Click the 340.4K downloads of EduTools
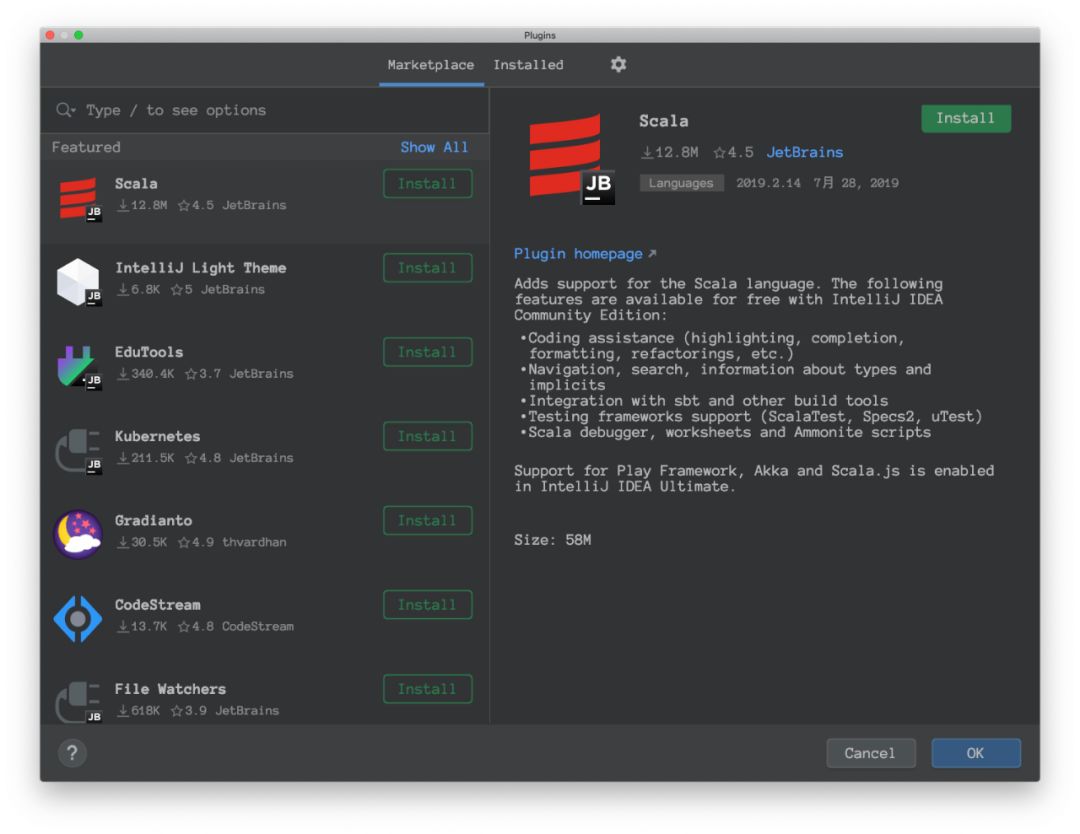This screenshot has height=834, width=1080. tap(145, 374)
